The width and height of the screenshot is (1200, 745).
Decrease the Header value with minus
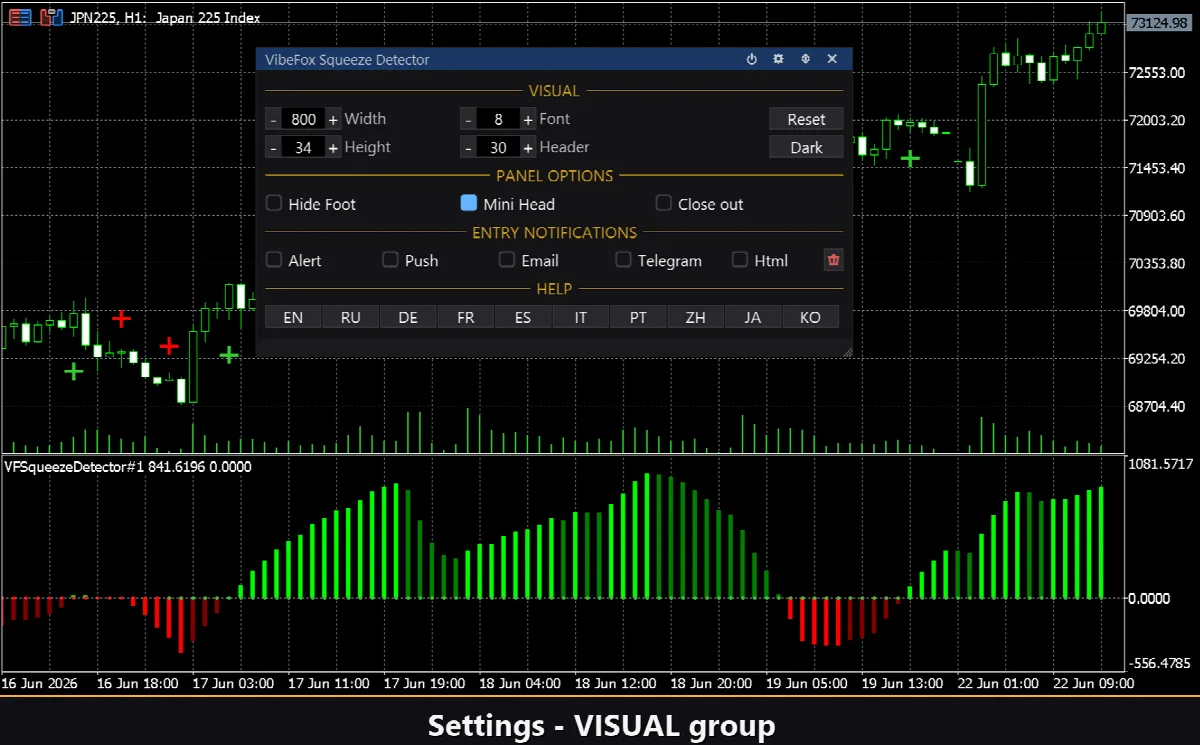click(467, 148)
